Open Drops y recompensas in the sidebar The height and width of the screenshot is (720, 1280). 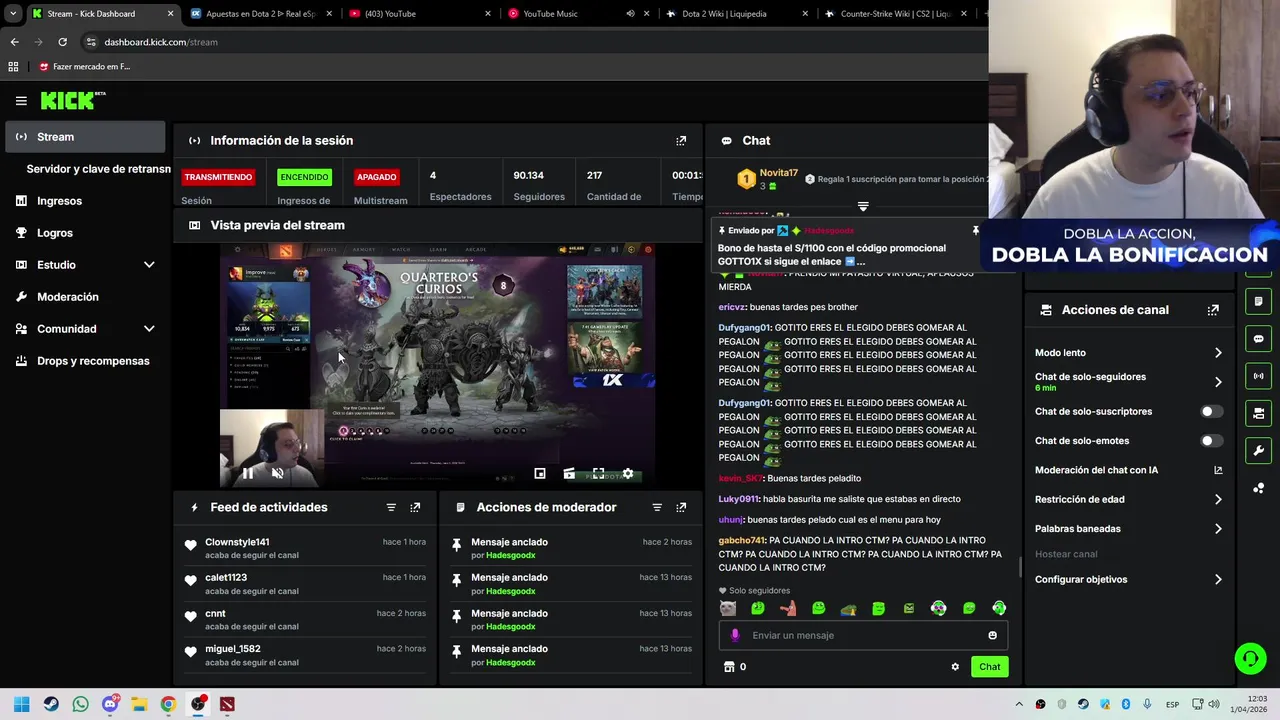[84, 361]
